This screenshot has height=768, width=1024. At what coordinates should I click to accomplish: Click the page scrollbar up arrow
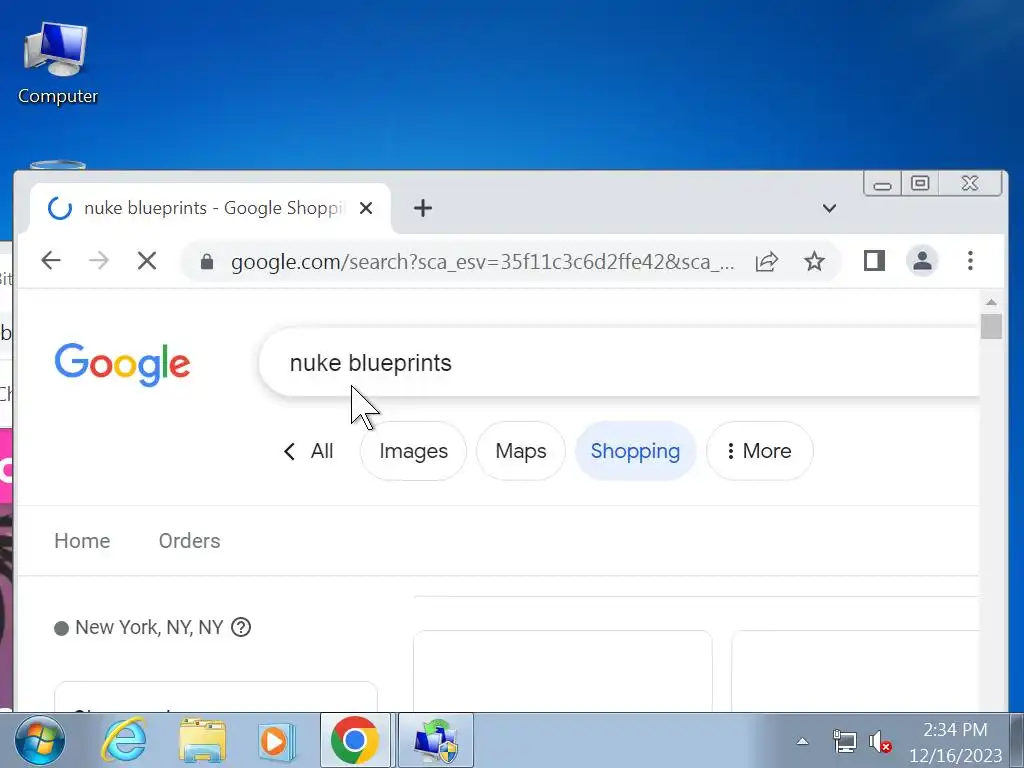pyautogui.click(x=991, y=302)
